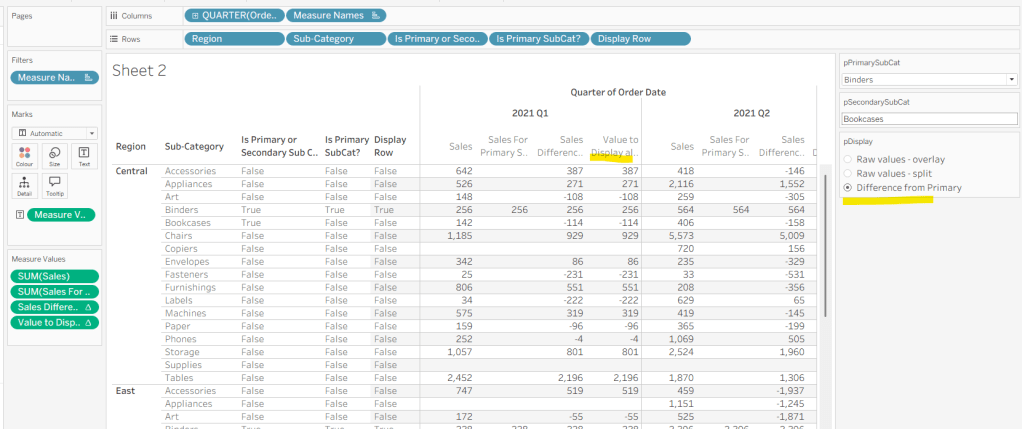Click the Sub-Category column header
The height and width of the screenshot is (429, 1022).
tap(194, 146)
